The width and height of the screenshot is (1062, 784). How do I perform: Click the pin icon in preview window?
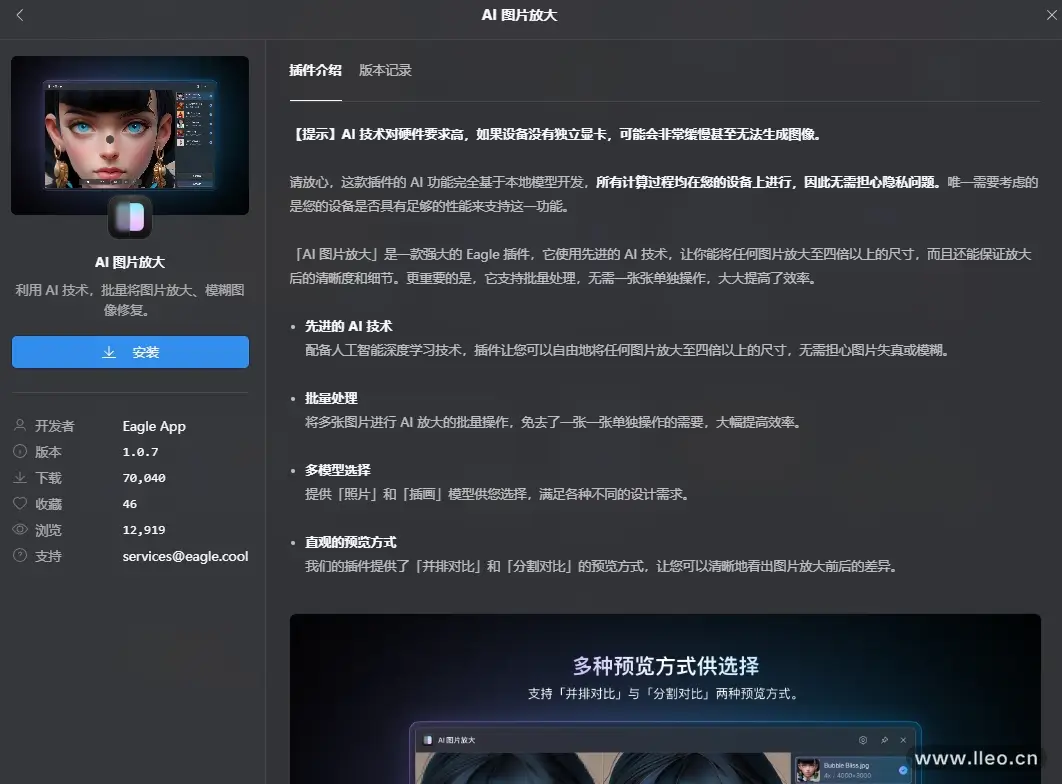coord(884,740)
